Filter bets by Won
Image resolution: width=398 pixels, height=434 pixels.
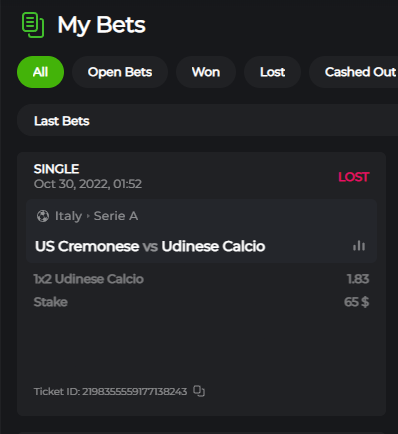[x=206, y=72]
